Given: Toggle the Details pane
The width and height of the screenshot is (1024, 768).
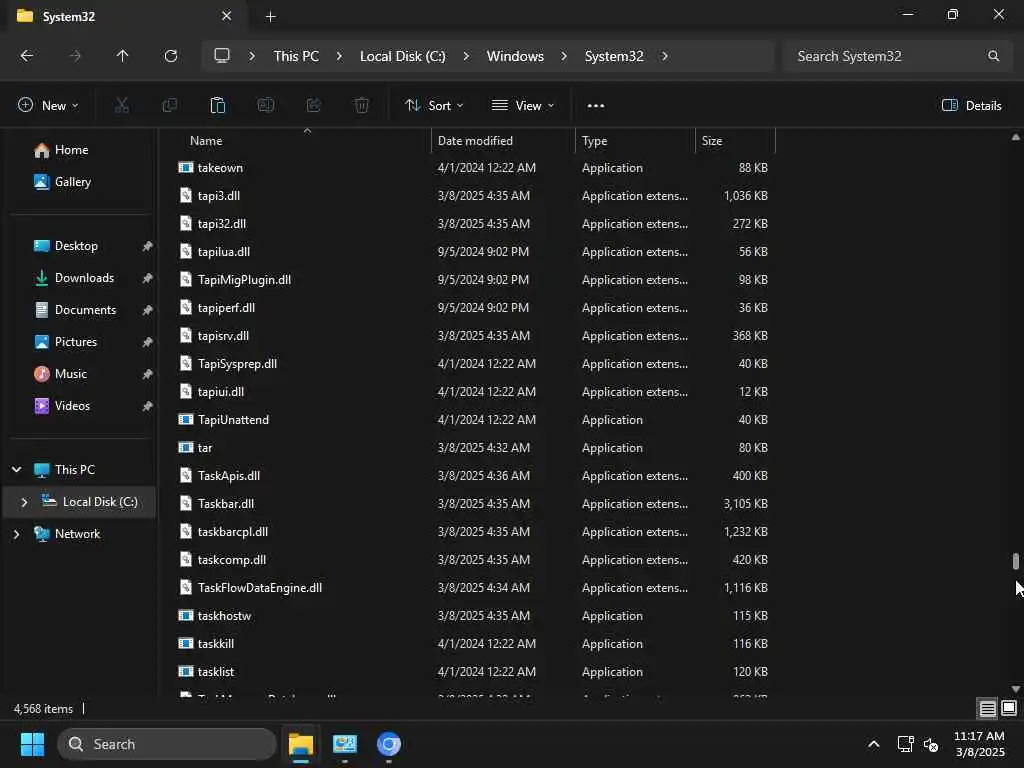Looking at the screenshot, I should click(972, 105).
